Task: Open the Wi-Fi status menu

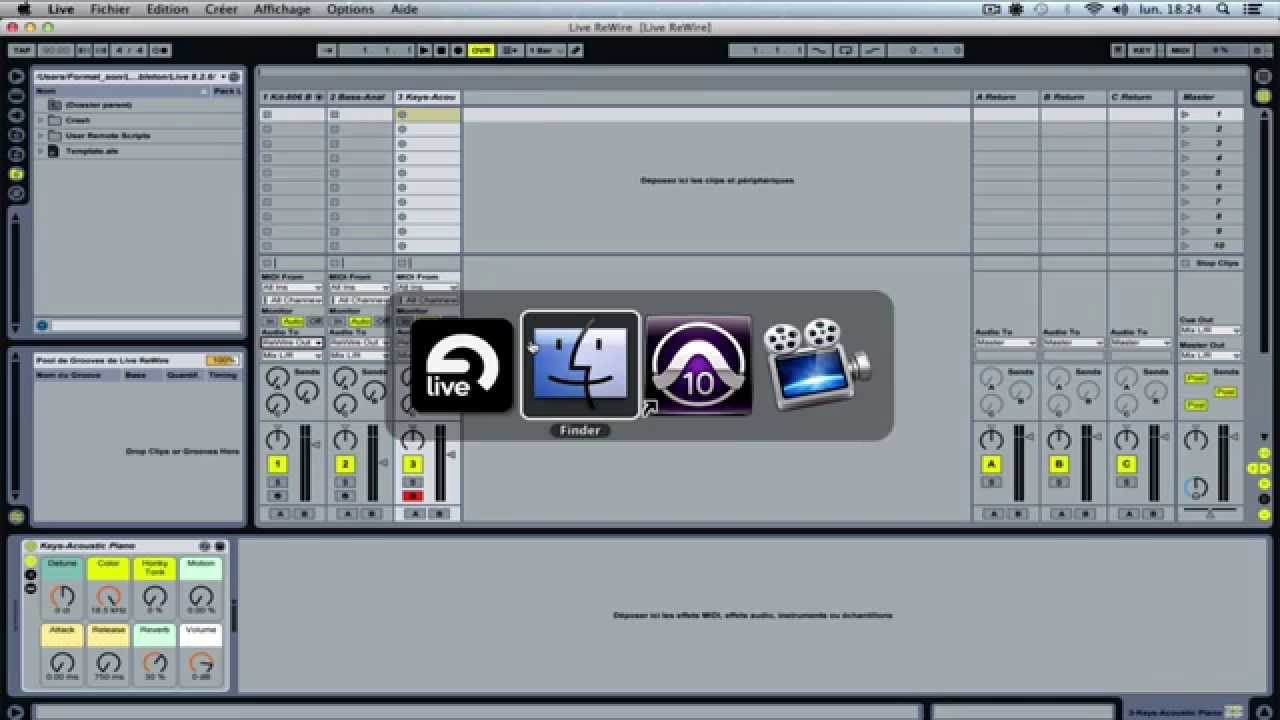Action: [x=1093, y=9]
